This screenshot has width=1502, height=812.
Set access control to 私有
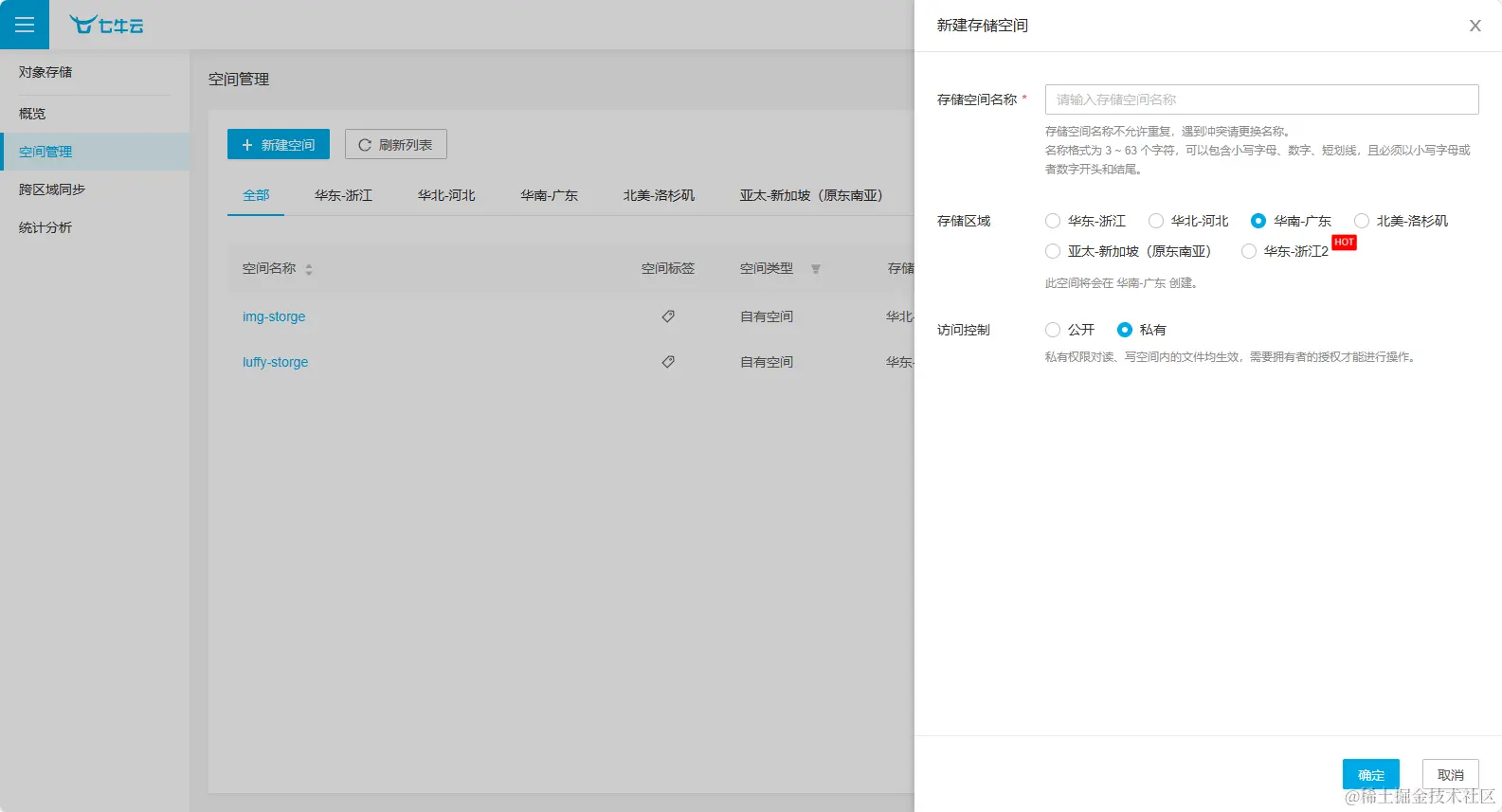pos(1125,330)
